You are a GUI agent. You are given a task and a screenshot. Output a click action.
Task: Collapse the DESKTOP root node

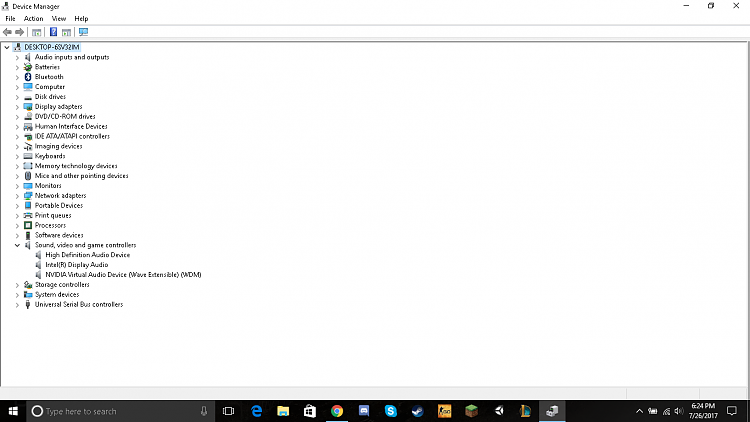click(x=7, y=47)
